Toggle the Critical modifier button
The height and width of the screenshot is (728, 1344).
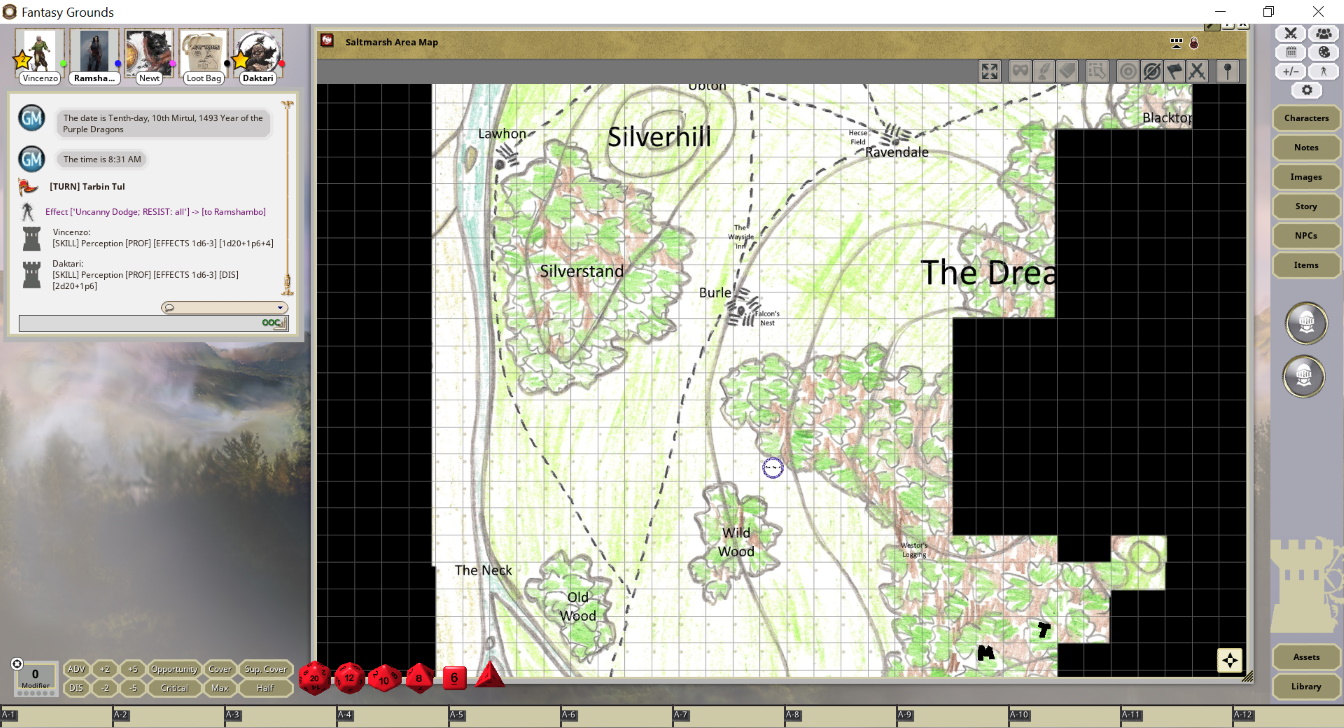[x=174, y=688]
